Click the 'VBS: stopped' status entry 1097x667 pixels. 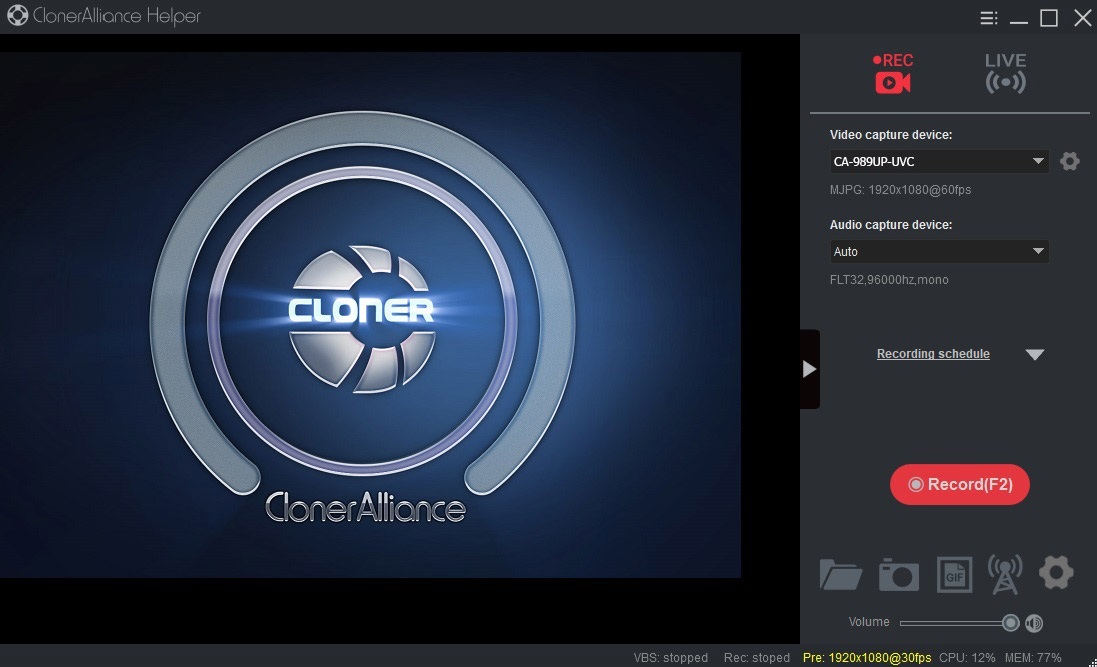(671, 658)
